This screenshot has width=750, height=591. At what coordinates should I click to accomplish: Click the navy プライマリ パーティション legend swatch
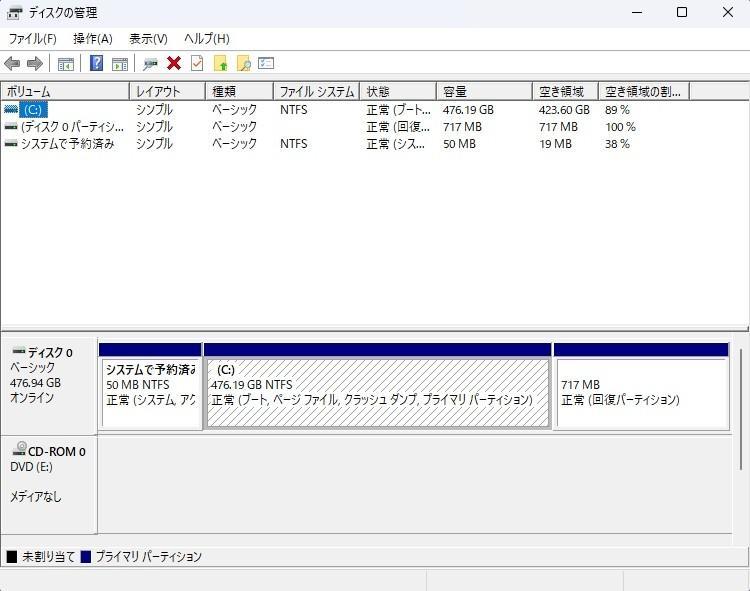coord(86,557)
